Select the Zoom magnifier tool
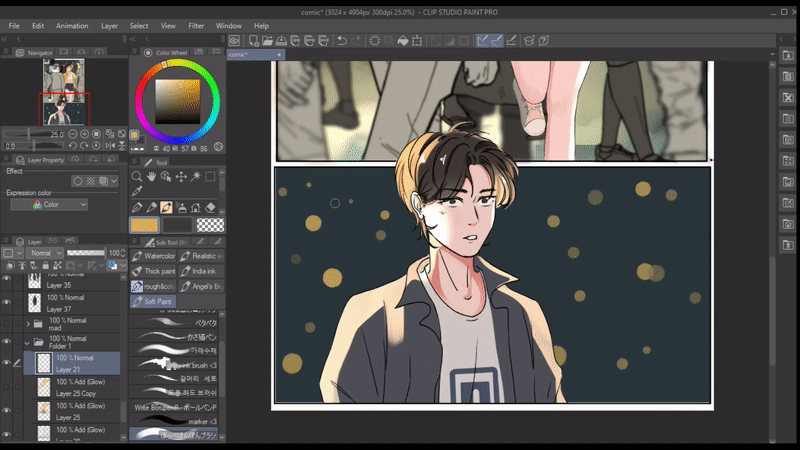 pos(137,177)
